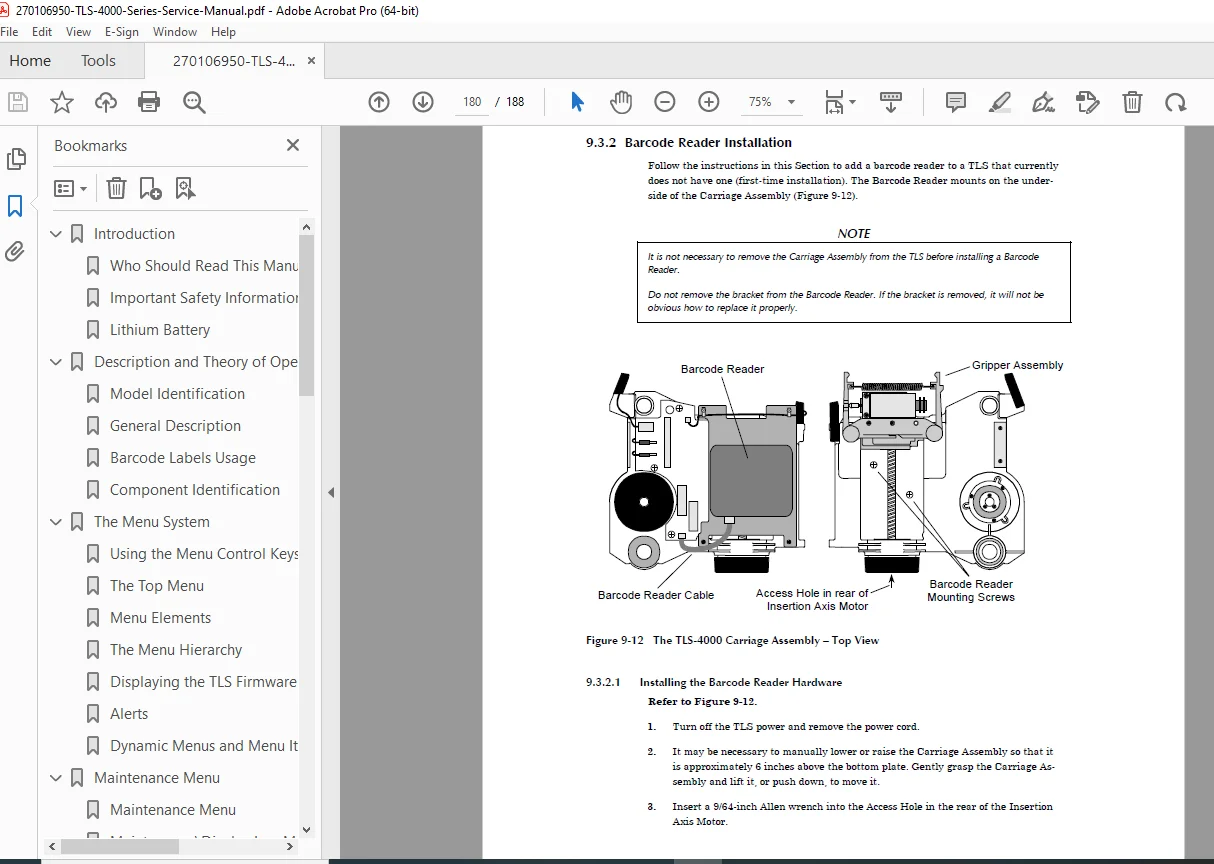Go to the next page arrow
Screen dimensions: 1214x864
[x=423, y=101]
